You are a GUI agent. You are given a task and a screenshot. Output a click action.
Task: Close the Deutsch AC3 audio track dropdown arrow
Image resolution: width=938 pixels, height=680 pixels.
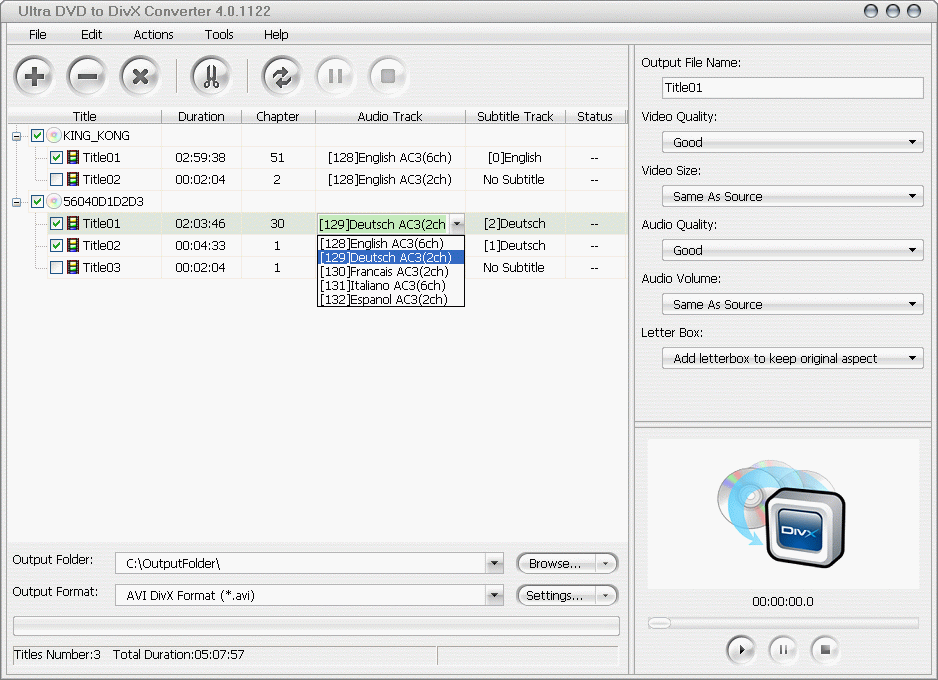(456, 224)
